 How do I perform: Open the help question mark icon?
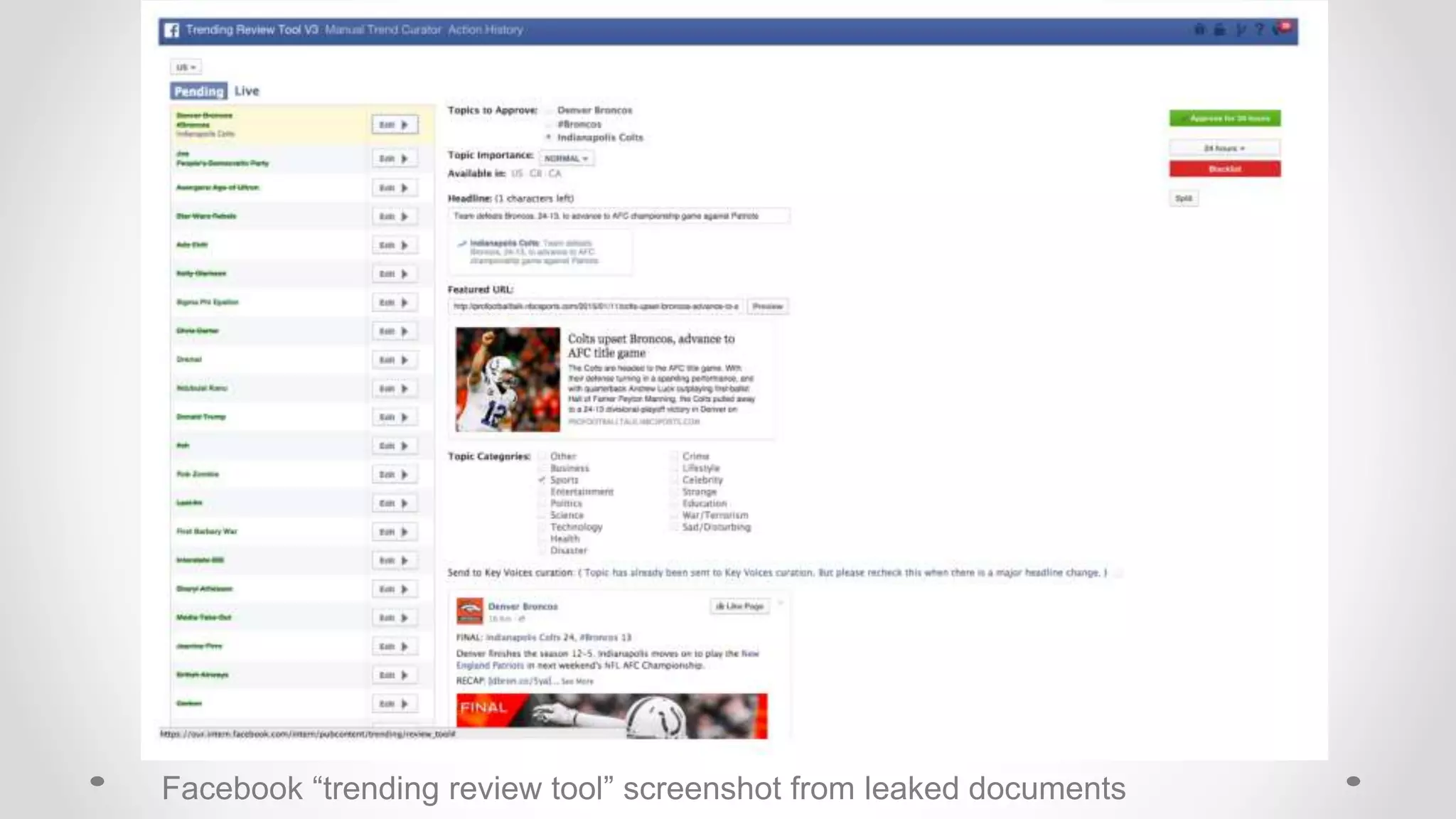coord(1259,29)
